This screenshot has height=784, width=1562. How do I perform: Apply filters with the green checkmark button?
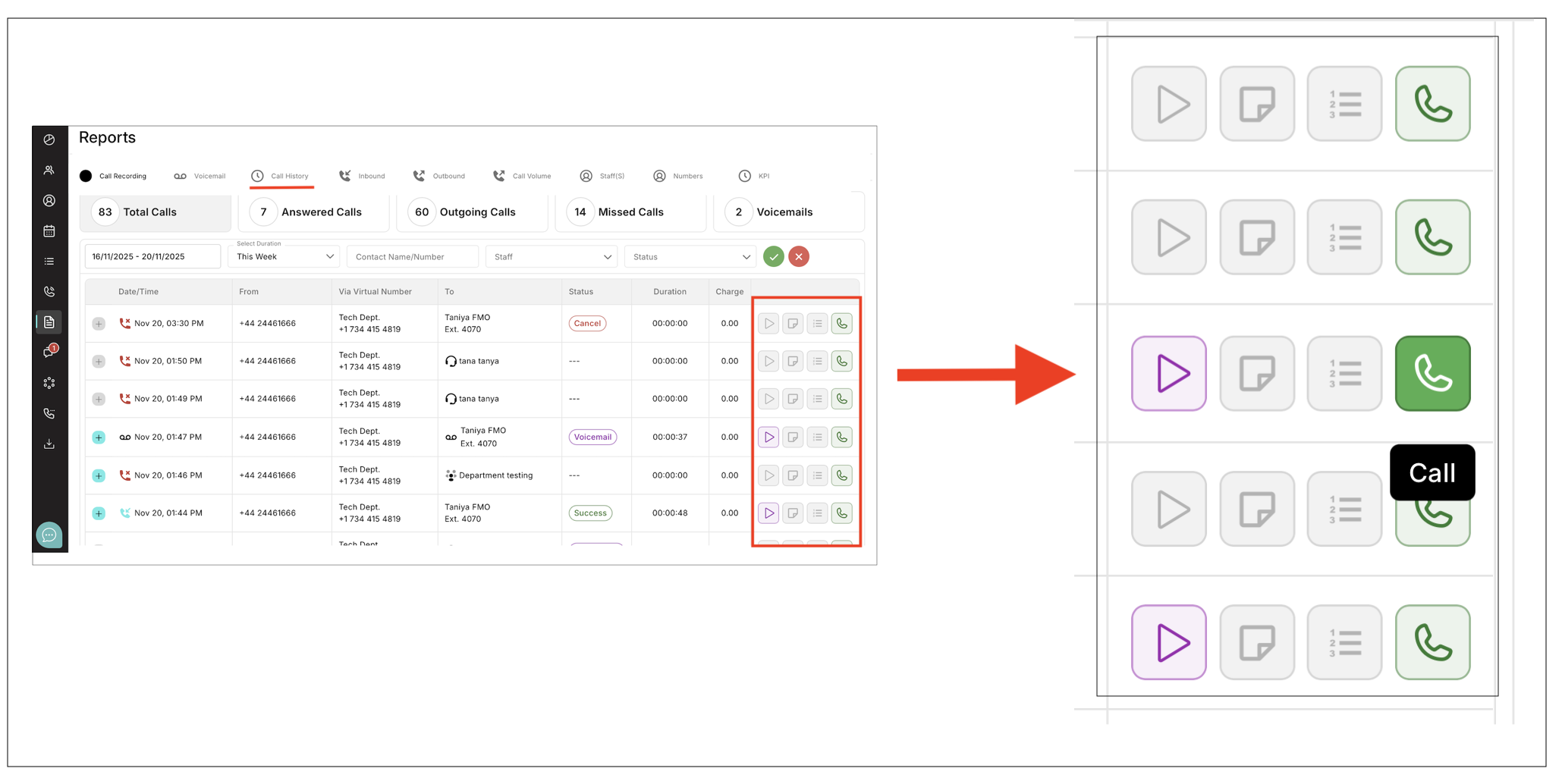tap(773, 257)
